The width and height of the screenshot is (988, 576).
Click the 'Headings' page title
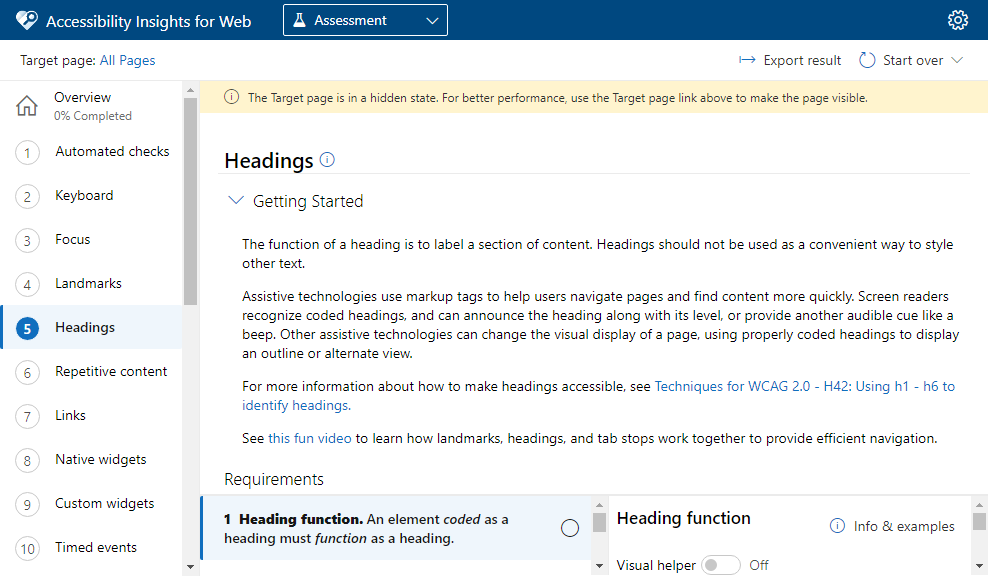pos(269,161)
